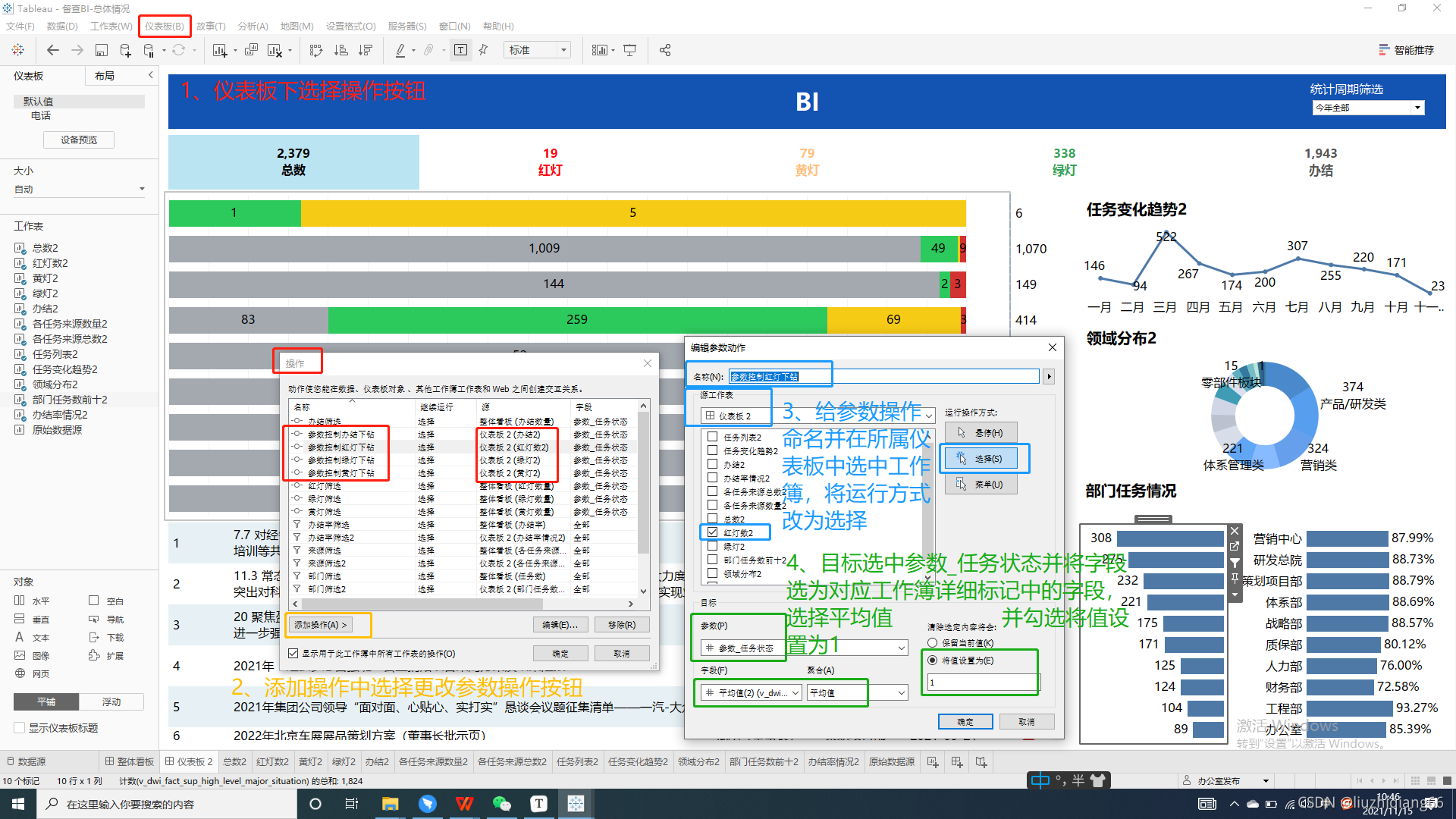Click the 添加操作 button
The width and height of the screenshot is (1456, 819).
(320, 625)
